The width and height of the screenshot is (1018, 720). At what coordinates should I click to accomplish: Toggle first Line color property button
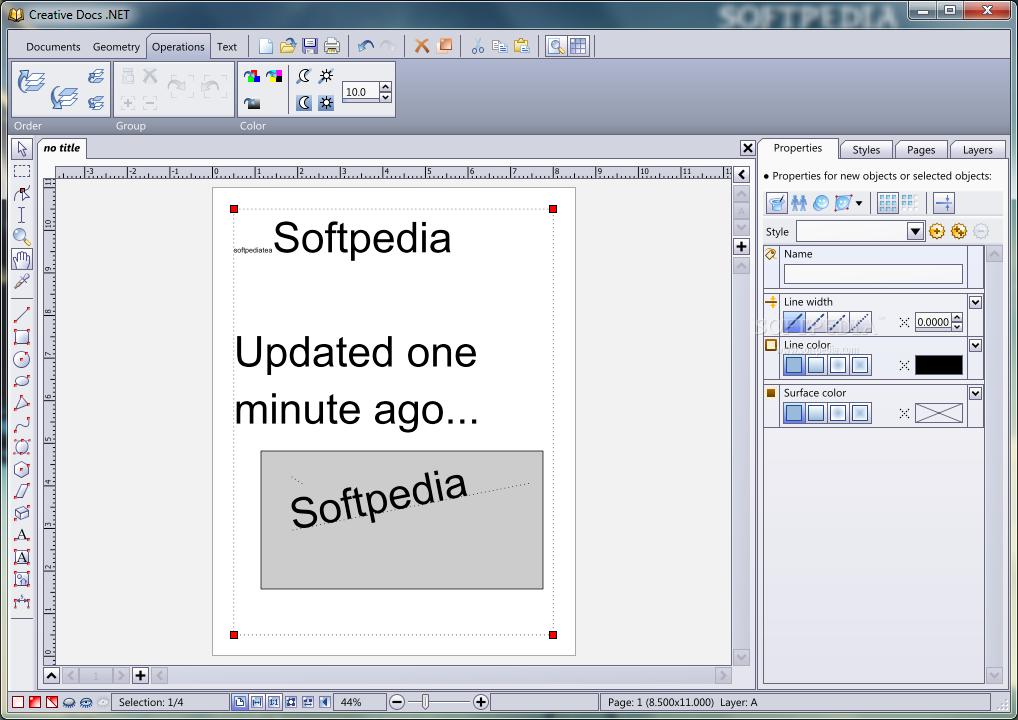(794, 365)
